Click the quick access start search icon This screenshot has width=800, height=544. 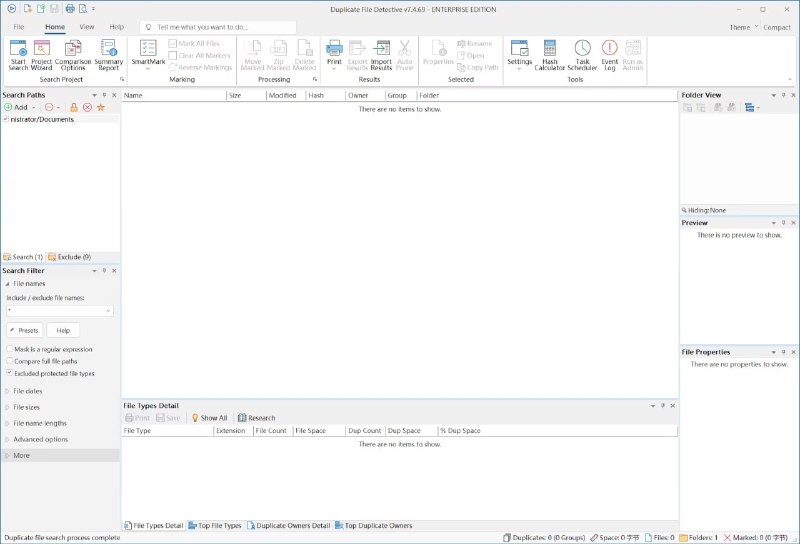click(x=11, y=9)
